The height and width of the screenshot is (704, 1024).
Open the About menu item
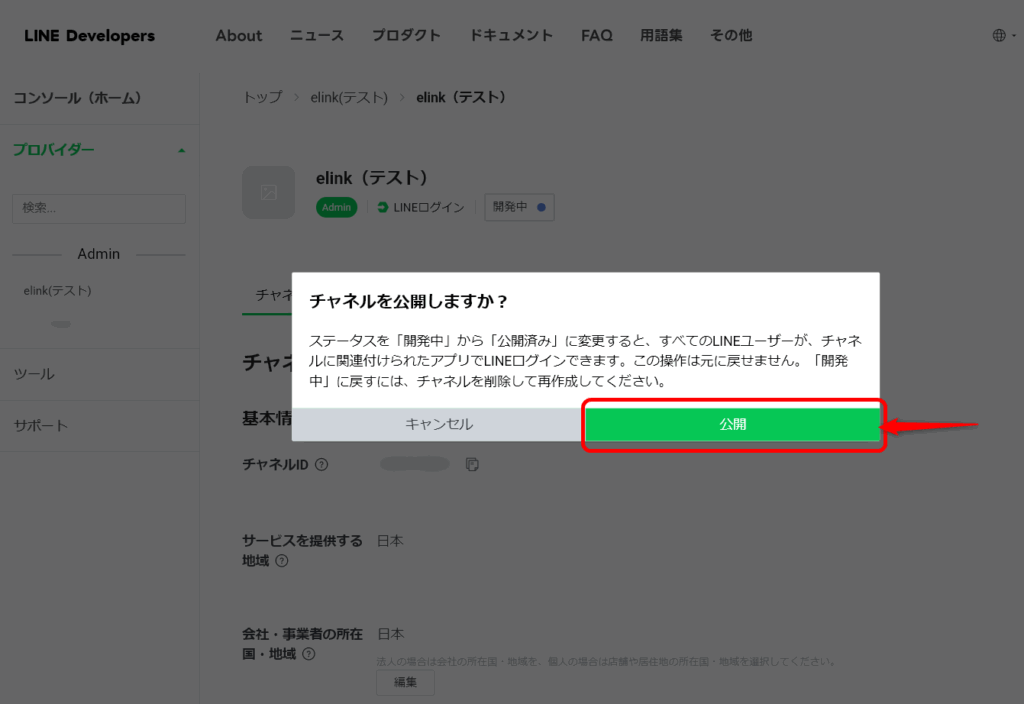tap(238, 36)
